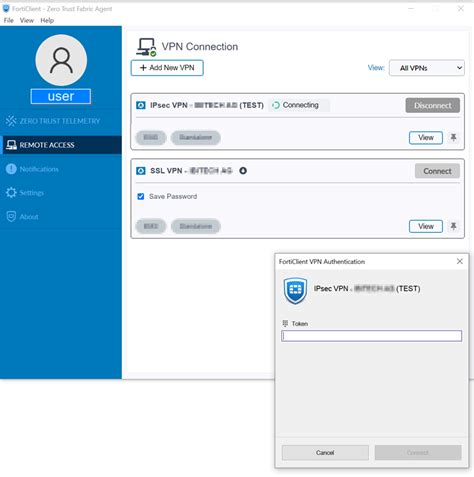Viewport: 474px width, 477px height.
Task: Focus the Token input field
Action: pos(371,336)
